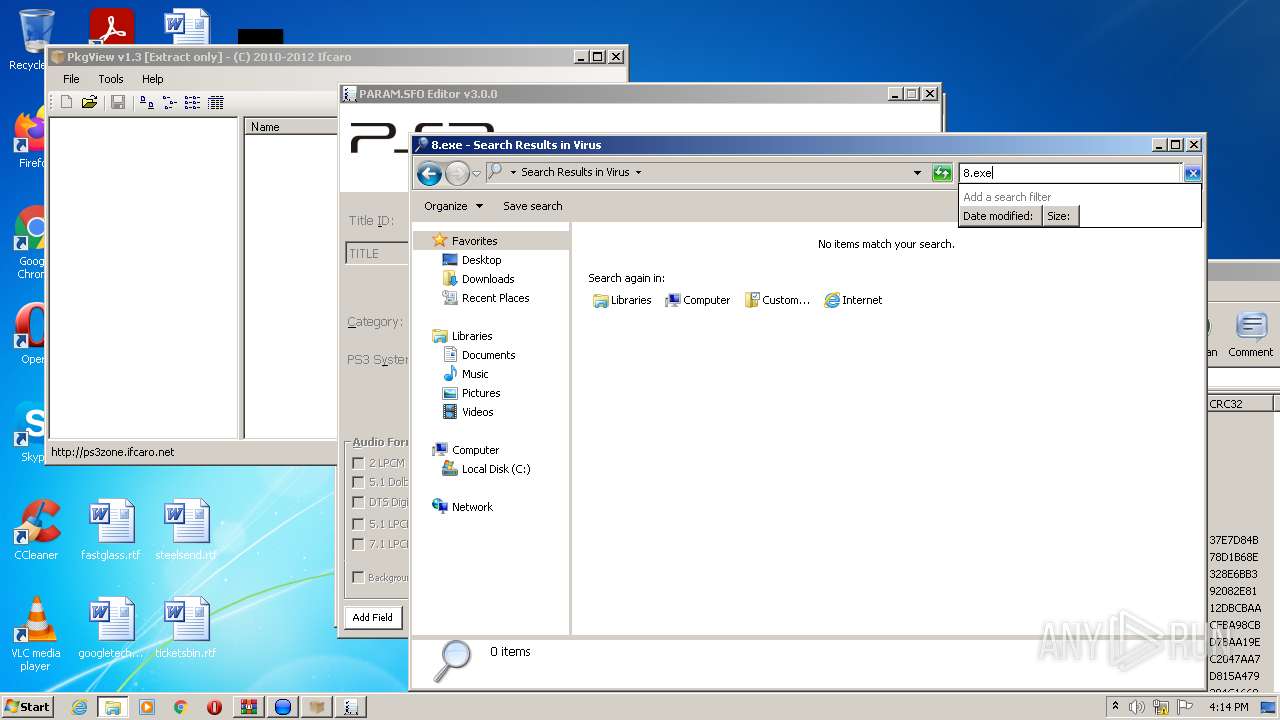
Task: Add the Size search filter
Action: (1059, 216)
